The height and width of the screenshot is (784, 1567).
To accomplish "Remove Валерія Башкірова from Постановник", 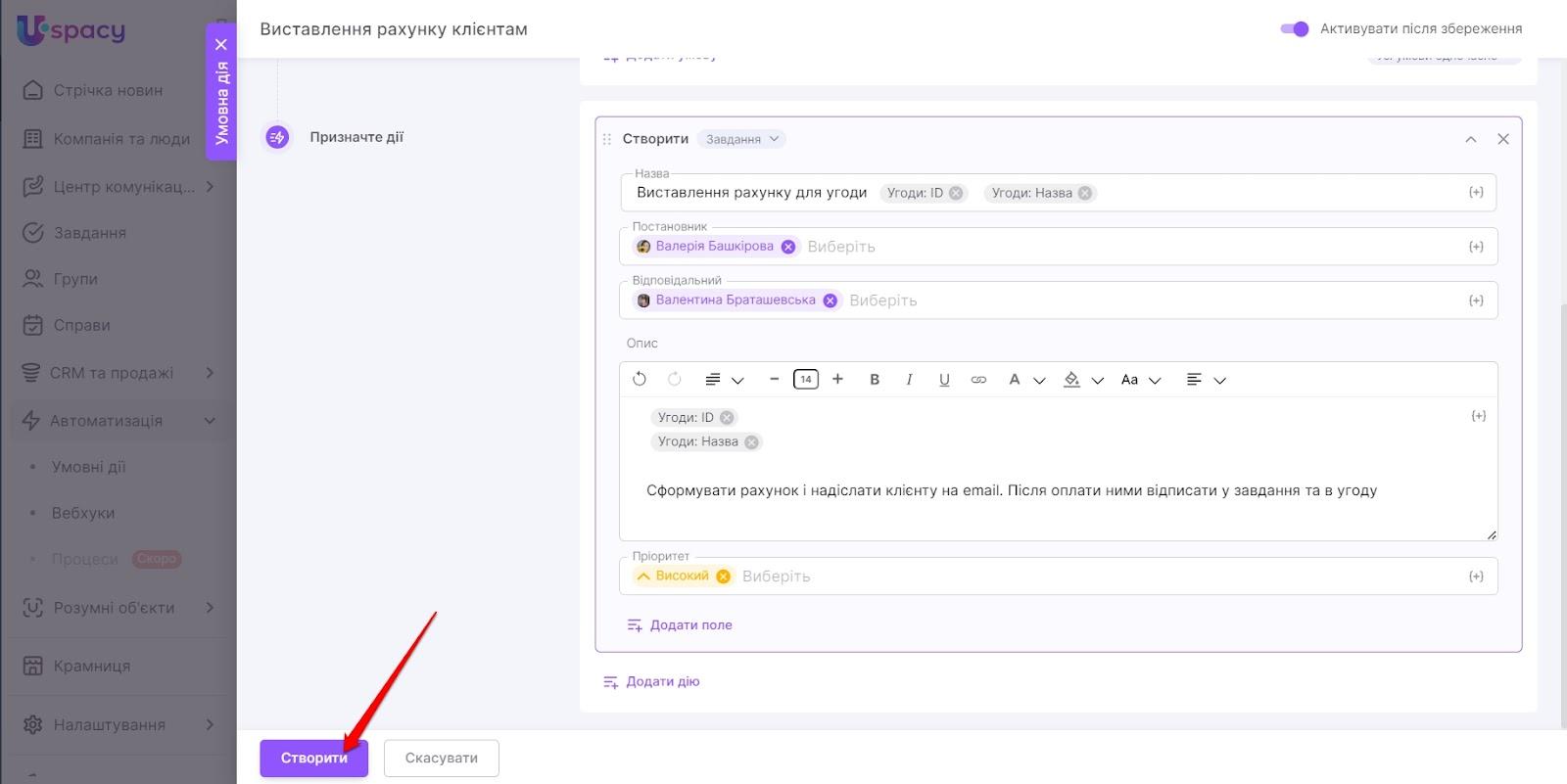I will pos(788,247).
